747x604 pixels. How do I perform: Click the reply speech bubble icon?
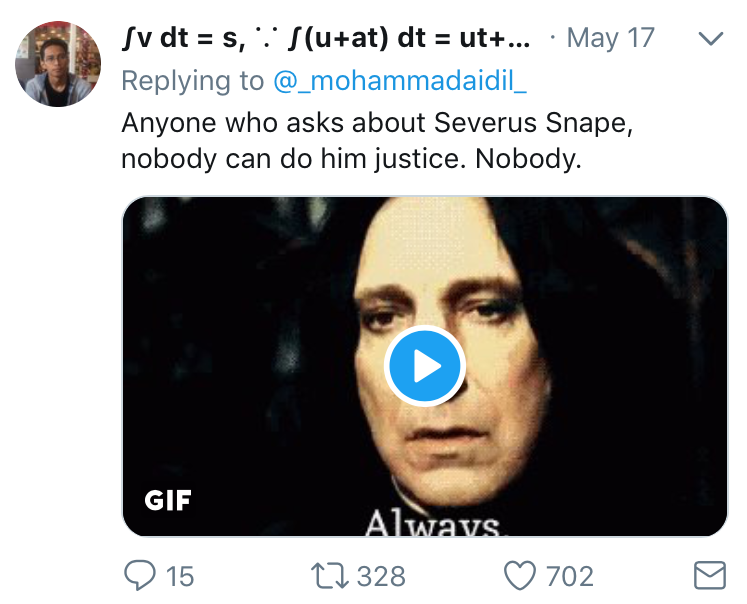coord(138,575)
